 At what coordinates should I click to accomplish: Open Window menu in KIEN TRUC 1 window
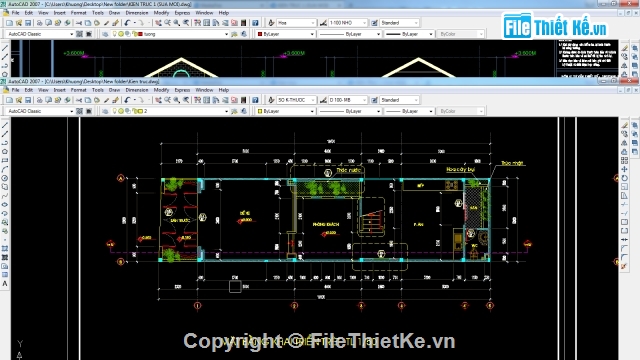(x=204, y=13)
